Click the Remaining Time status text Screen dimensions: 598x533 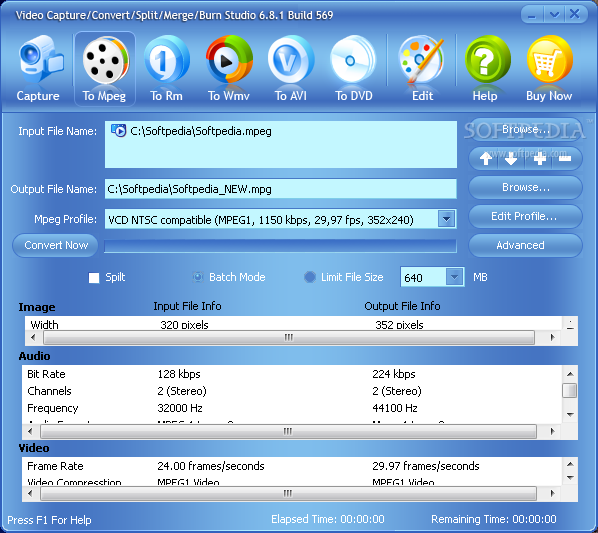[494, 519]
